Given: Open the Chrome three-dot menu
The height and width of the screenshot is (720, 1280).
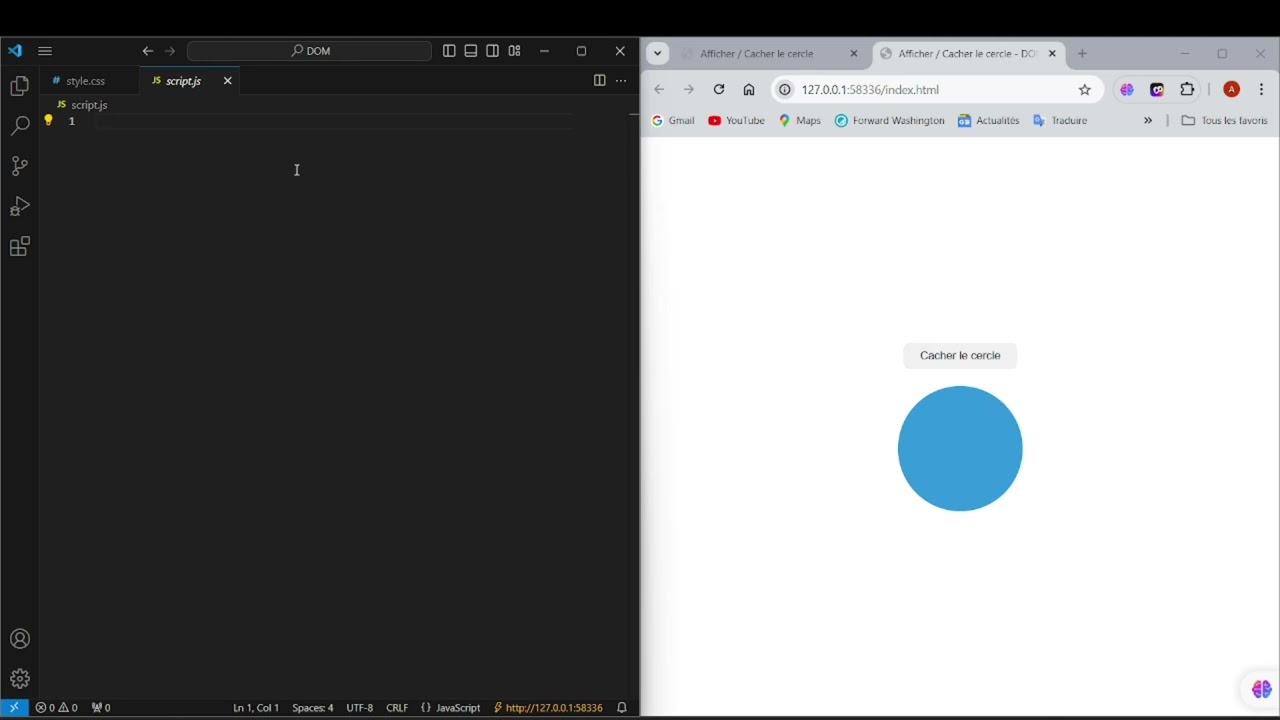Looking at the screenshot, I should [1261, 90].
